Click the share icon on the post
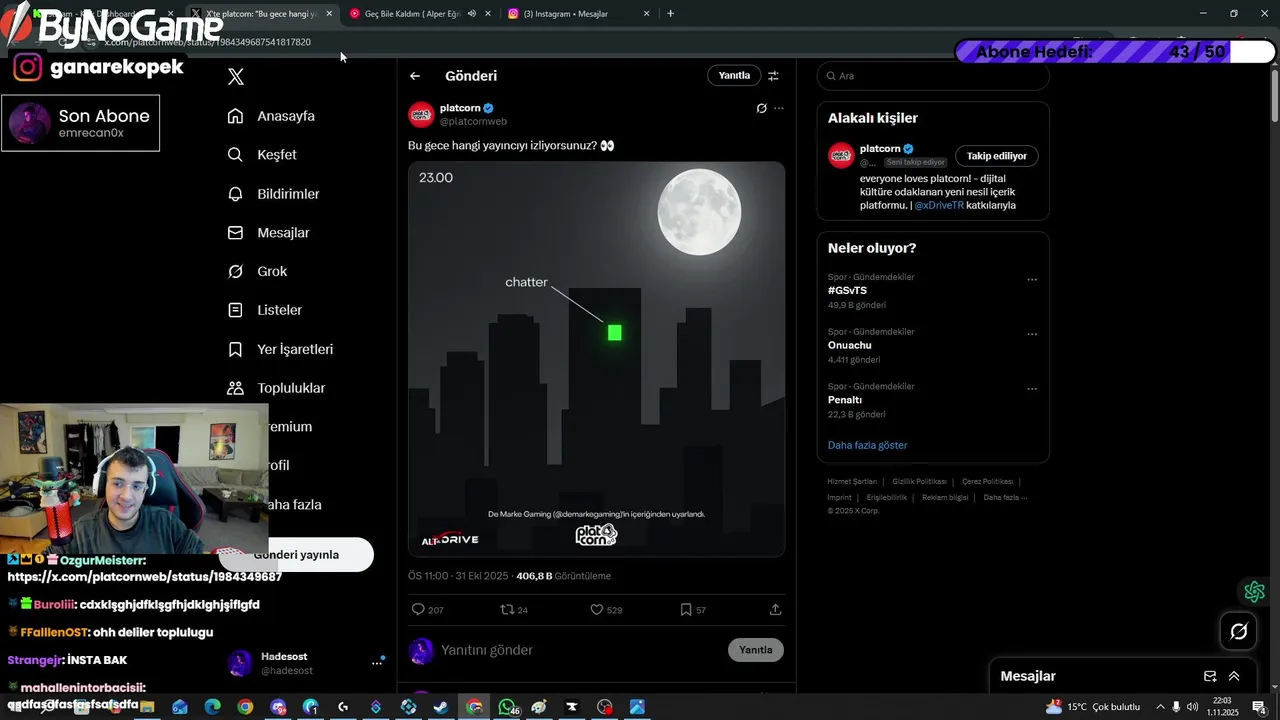Image resolution: width=1280 pixels, height=720 pixels. [775, 609]
